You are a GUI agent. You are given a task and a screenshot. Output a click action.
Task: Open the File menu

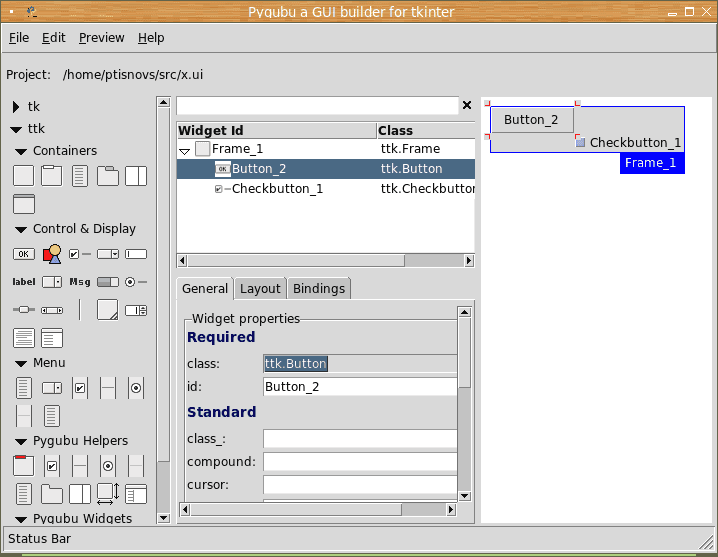[x=19, y=38]
